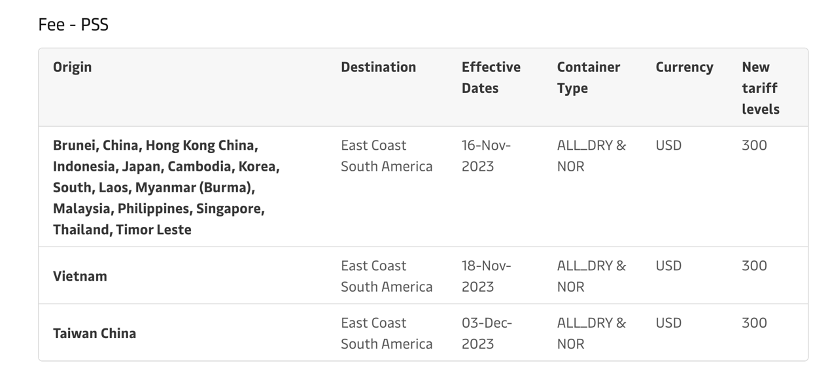Click the 300 tariff in Taiwan row
The image size is (830, 380).
point(754,323)
